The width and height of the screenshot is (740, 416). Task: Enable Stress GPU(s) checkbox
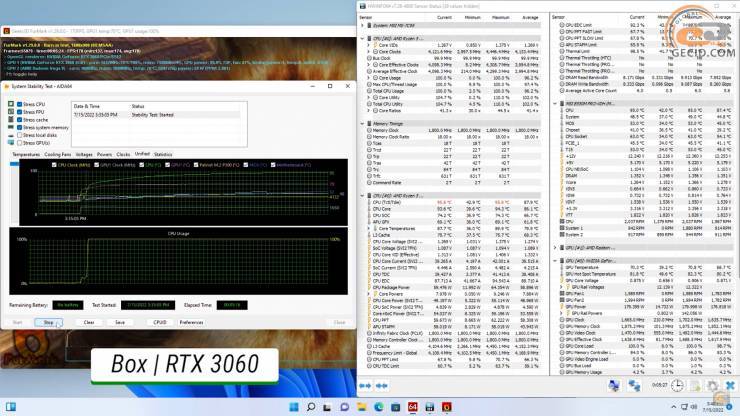tap(19, 143)
